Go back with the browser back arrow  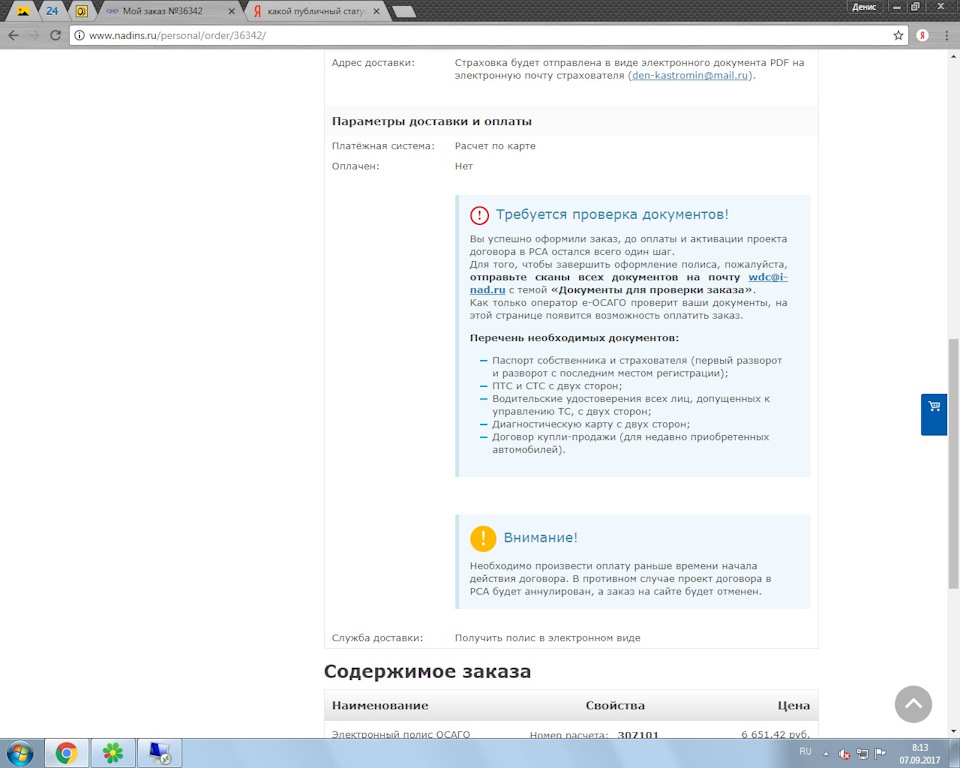point(13,36)
